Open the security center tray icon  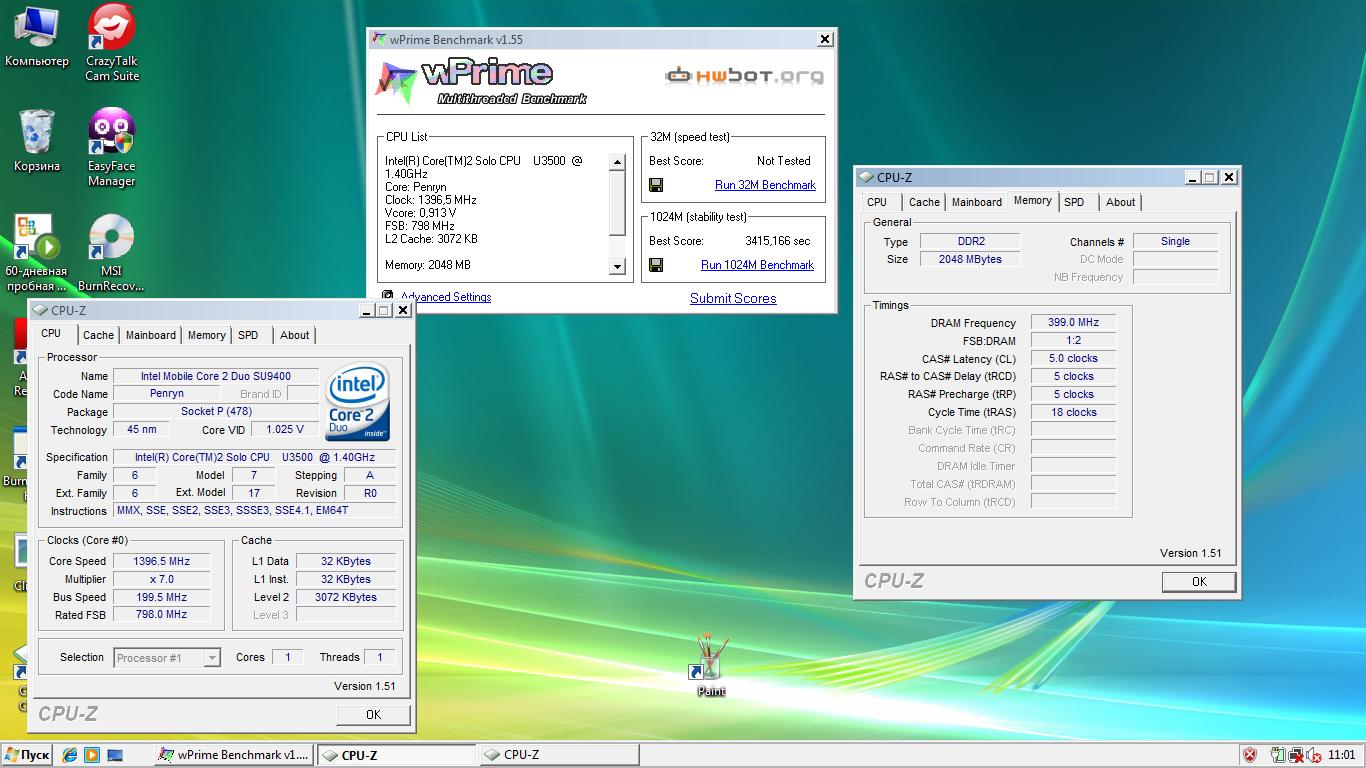(x=1250, y=755)
